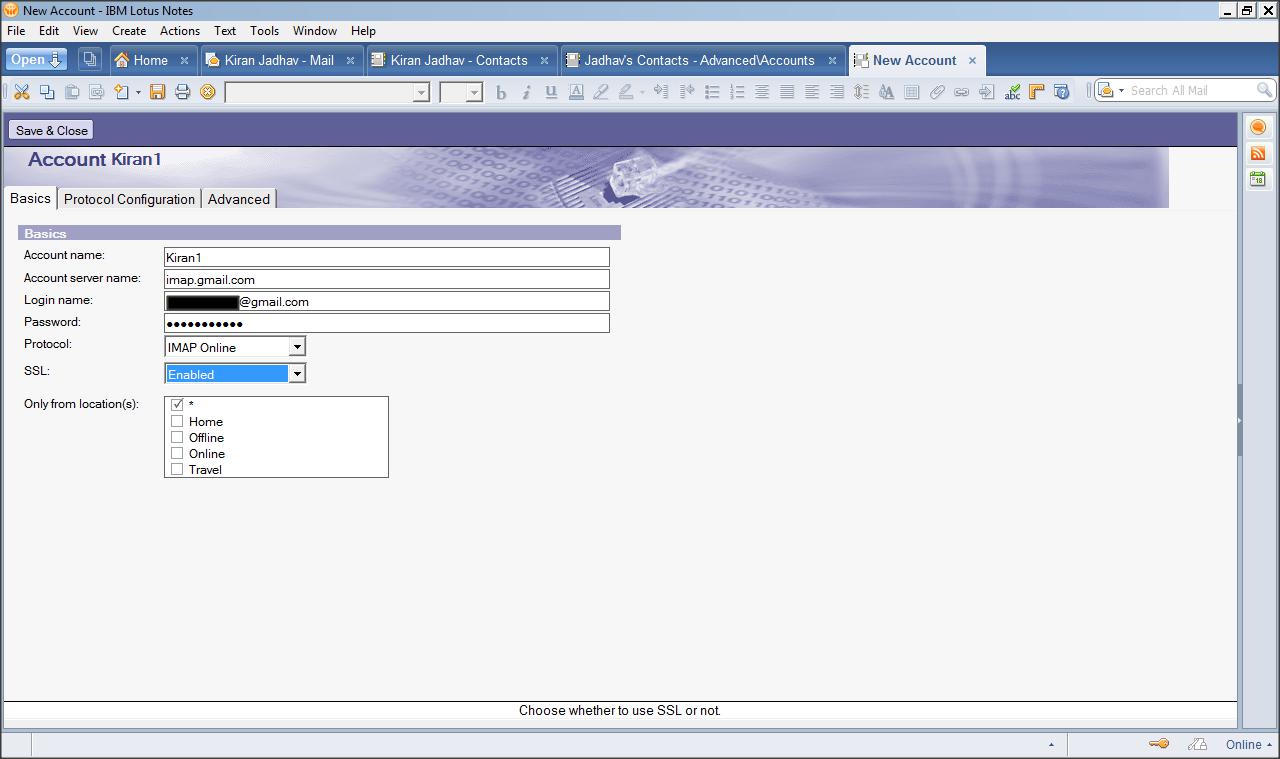Click the Print toolbar icon
This screenshot has width=1280, height=759.
(x=182, y=92)
